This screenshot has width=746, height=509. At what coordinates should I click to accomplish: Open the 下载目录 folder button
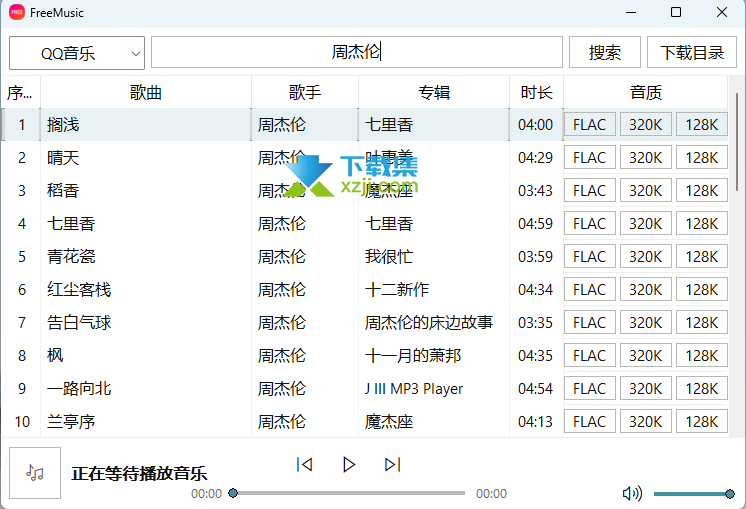pyautogui.click(x=692, y=52)
